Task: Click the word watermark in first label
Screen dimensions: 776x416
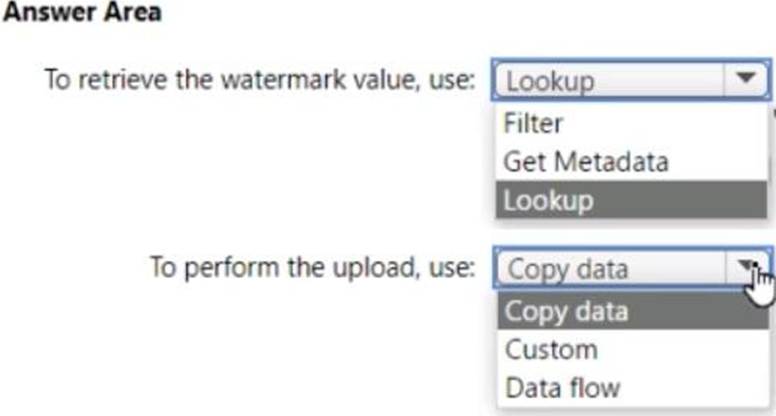Action: [x=284, y=79]
